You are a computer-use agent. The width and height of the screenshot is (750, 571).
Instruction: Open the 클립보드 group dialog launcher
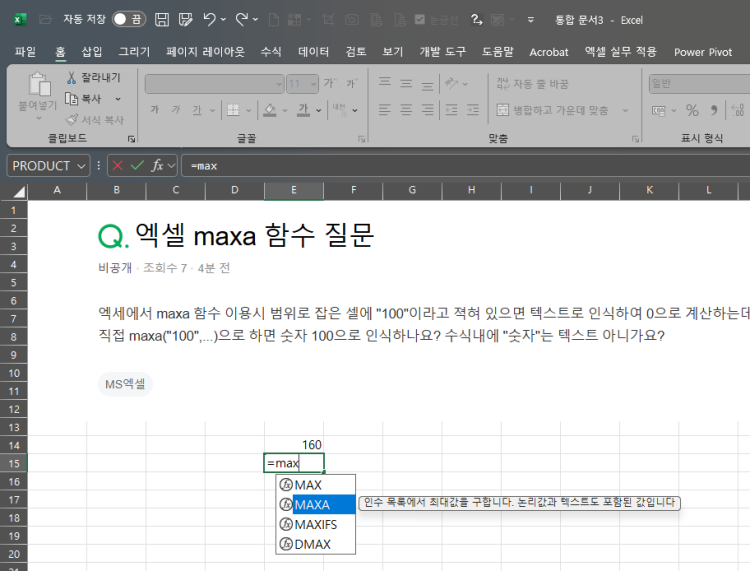pyautogui.click(x=131, y=139)
